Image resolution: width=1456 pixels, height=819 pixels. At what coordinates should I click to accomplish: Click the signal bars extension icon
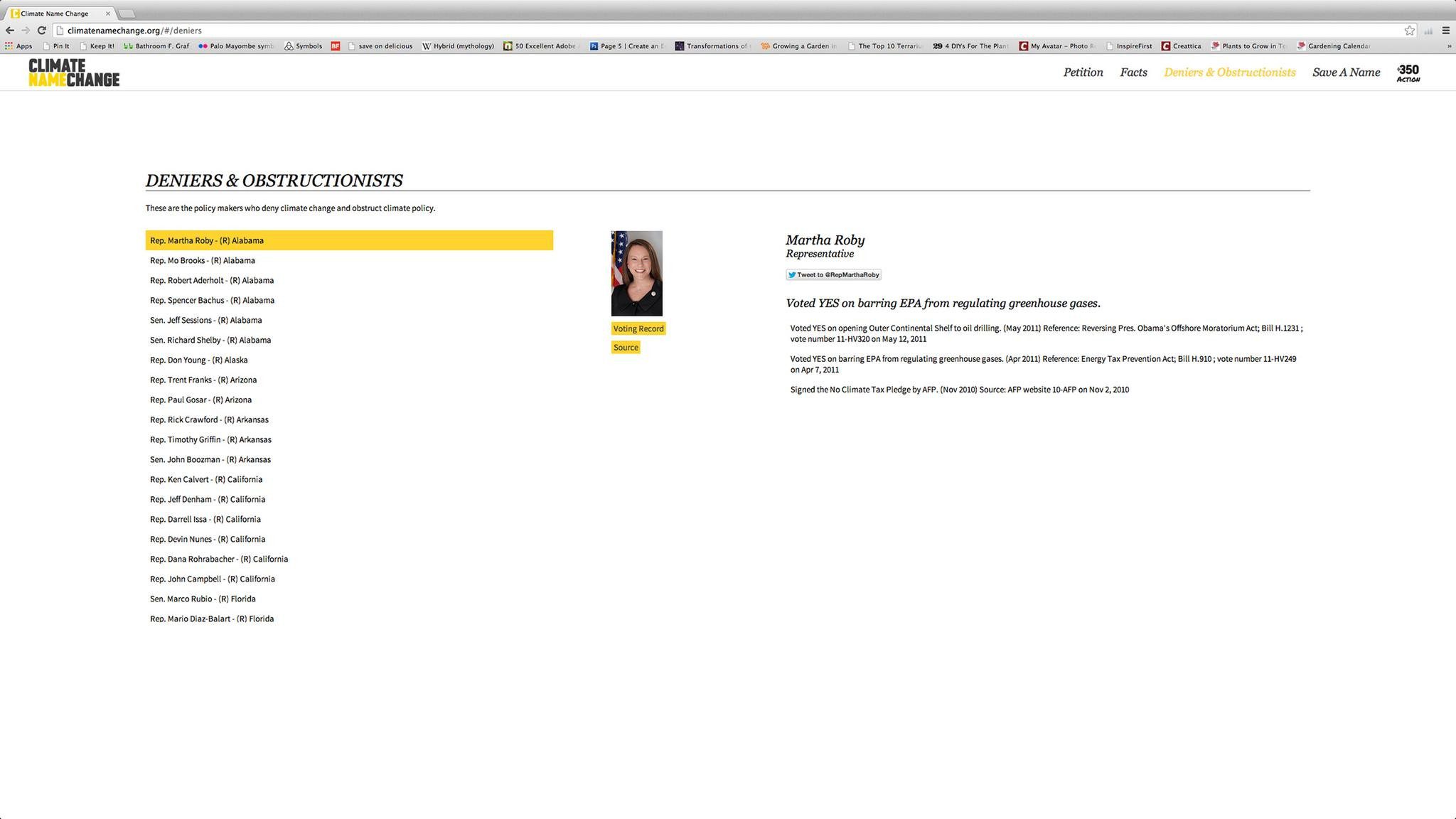(1428, 31)
